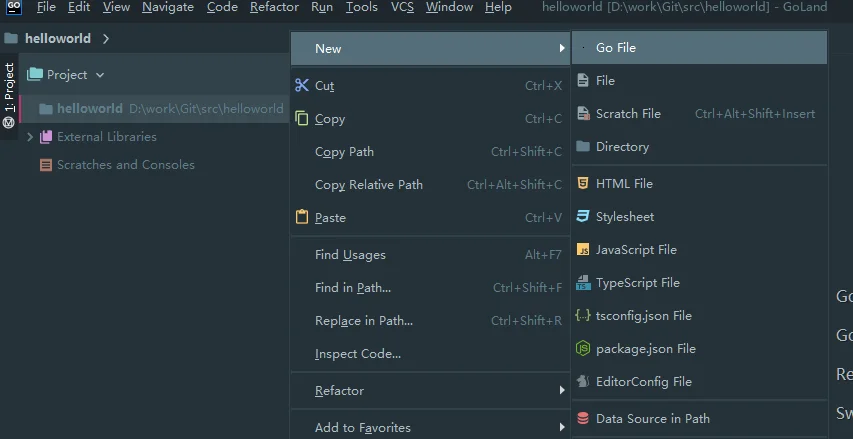Click the External Libraries icon

point(46,137)
